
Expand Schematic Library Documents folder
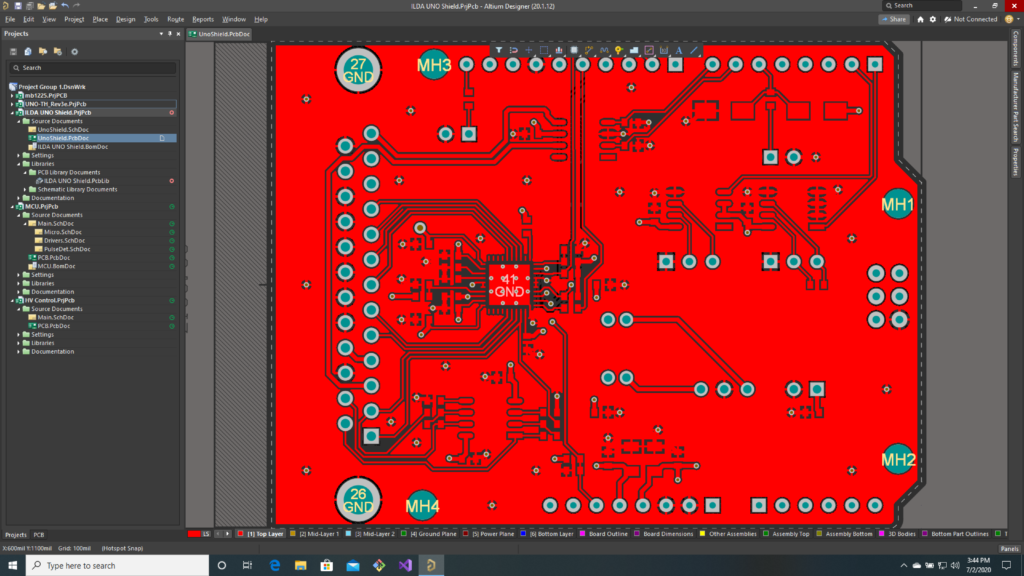pyautogui.click(x=27, y=189)
